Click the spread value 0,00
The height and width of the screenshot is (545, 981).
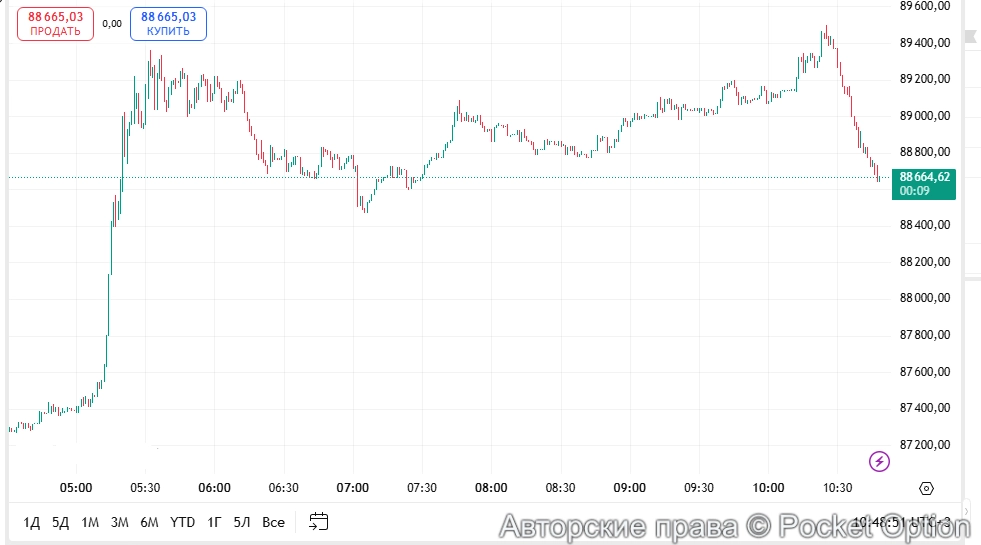112,24
